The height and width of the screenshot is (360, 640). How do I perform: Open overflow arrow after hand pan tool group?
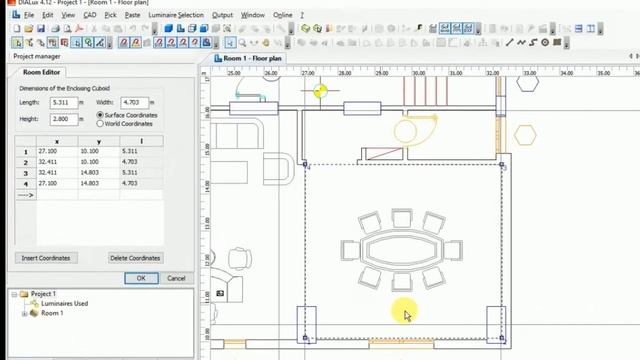[287, 42]
